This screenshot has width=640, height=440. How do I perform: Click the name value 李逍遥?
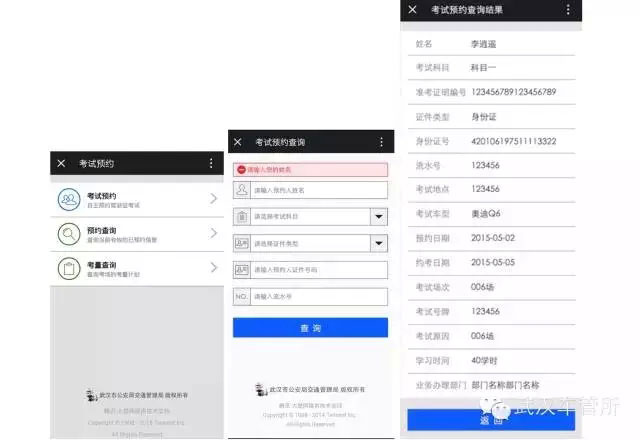click(x=484, y=44)
